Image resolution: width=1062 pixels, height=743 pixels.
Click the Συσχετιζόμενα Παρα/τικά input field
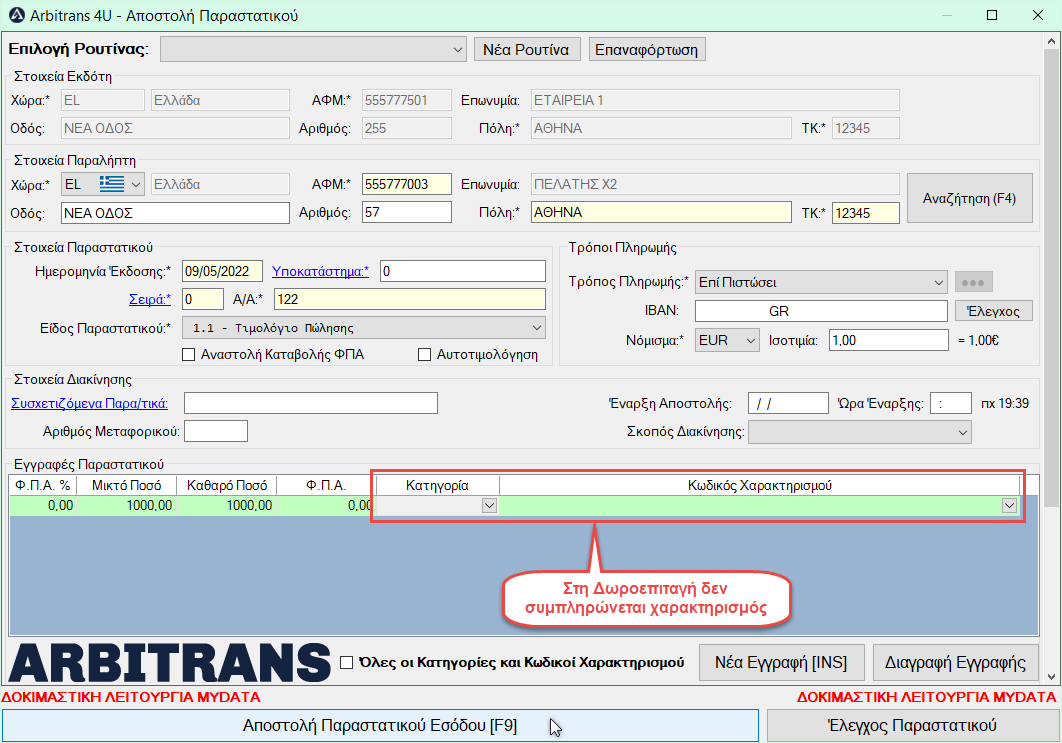coord(311,403)
